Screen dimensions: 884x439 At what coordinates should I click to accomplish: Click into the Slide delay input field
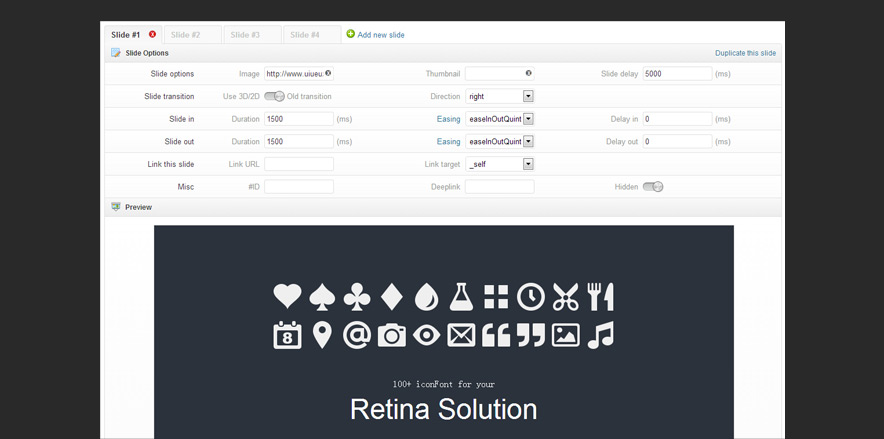tap(677, 74)
